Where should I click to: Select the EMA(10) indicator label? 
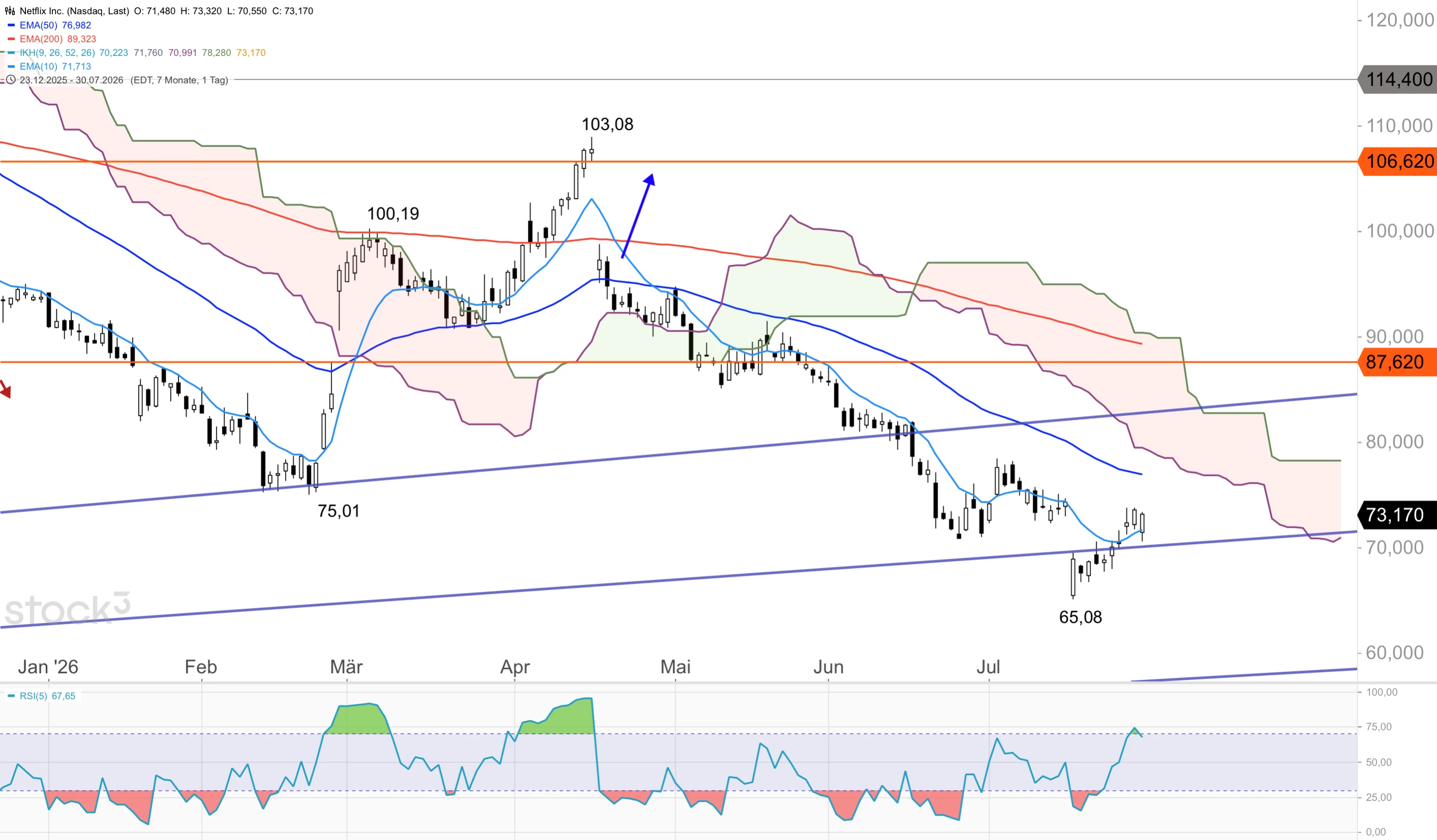pos(38,66)
